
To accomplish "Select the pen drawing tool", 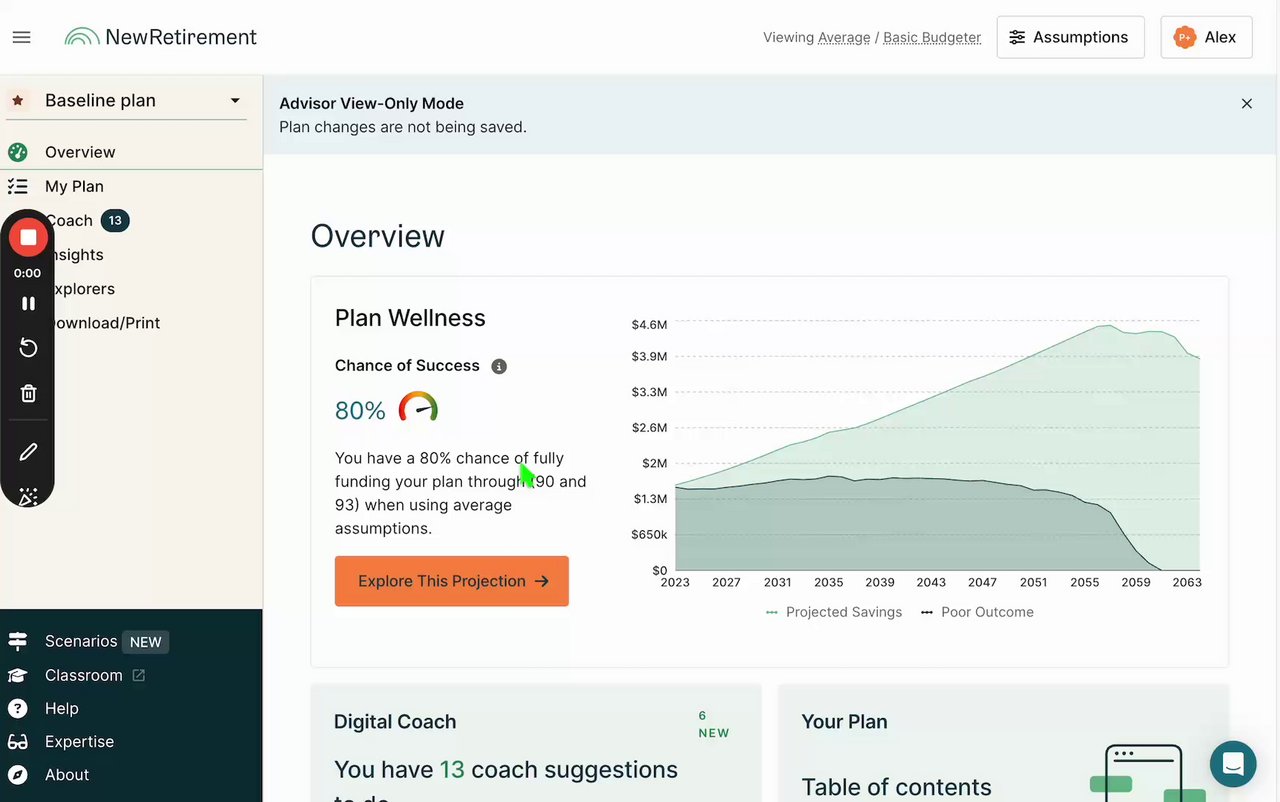I will [x=28, y=452].
